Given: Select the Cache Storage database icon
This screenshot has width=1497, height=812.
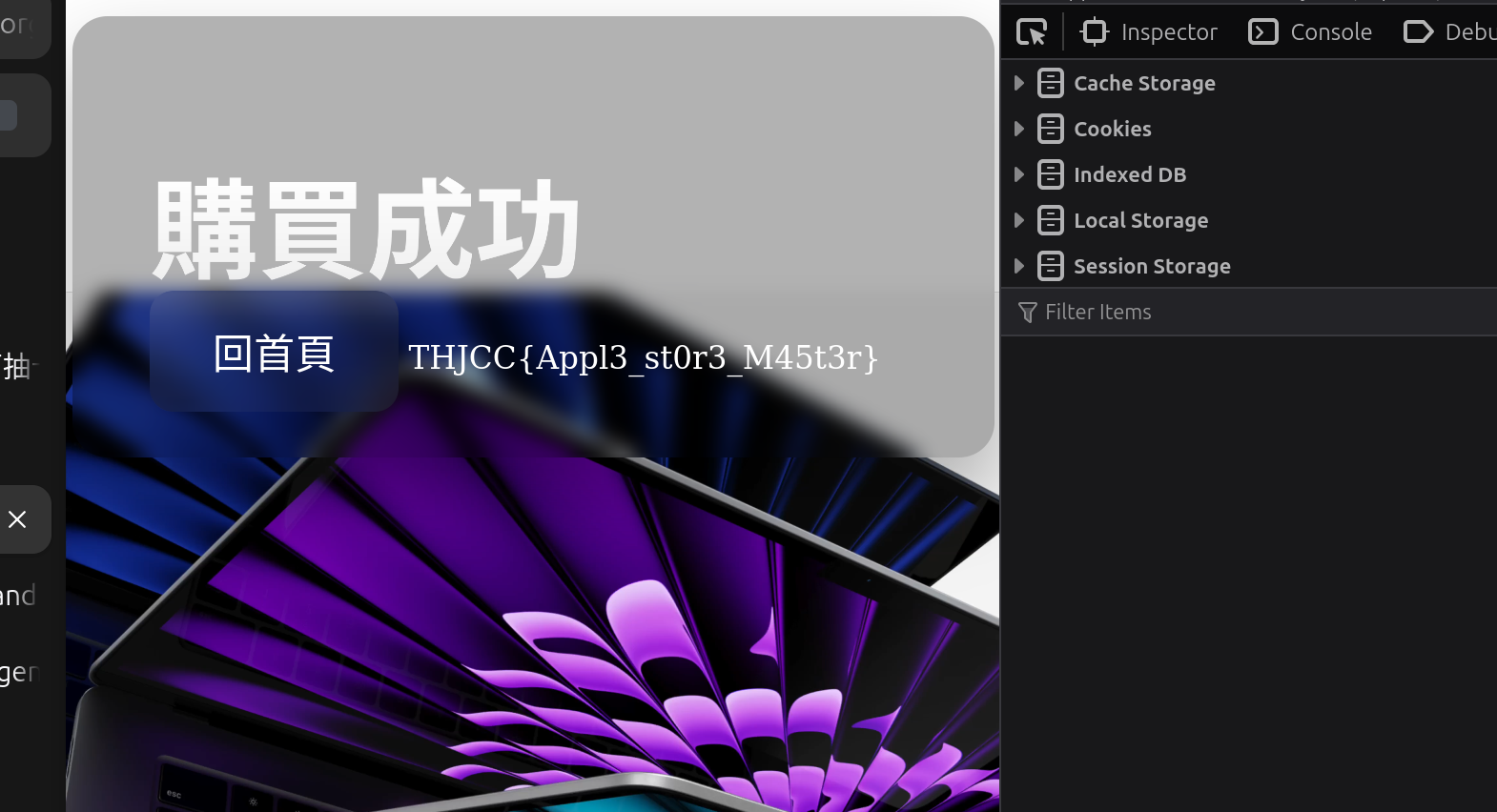Looking at the screenshot, I should pos(1051,83).
